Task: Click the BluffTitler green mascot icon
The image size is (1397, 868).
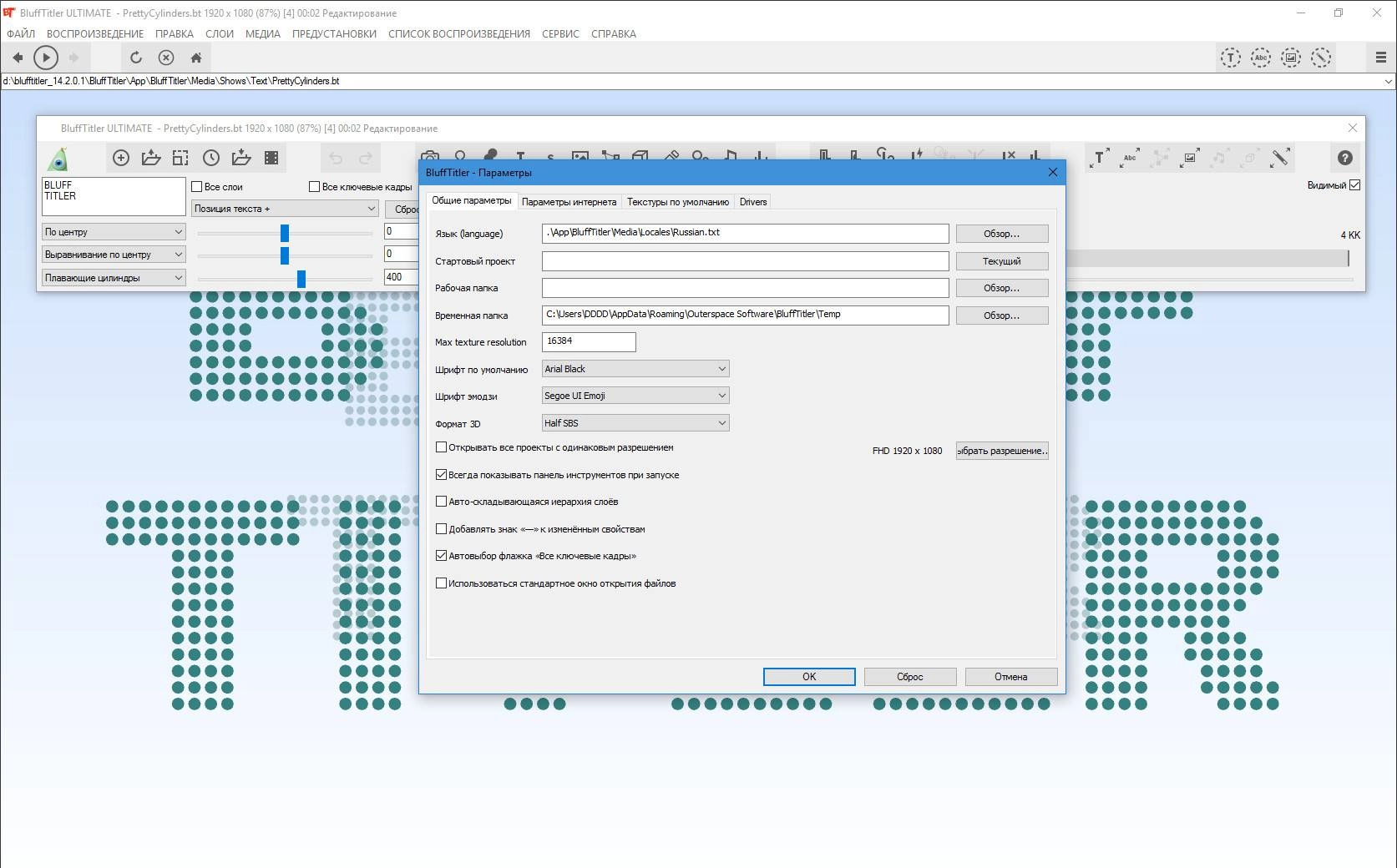Action: click(x=58, y=158)
